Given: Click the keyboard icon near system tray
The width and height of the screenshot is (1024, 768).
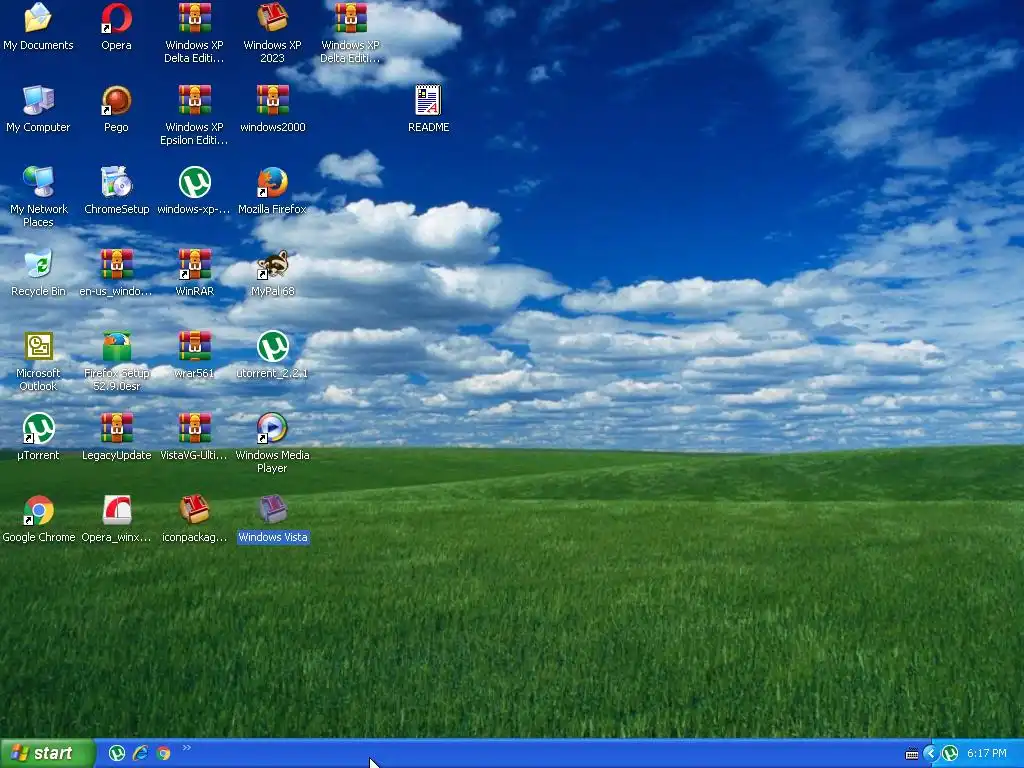Looking at the screenshot, I should click(x=912, y=754).
